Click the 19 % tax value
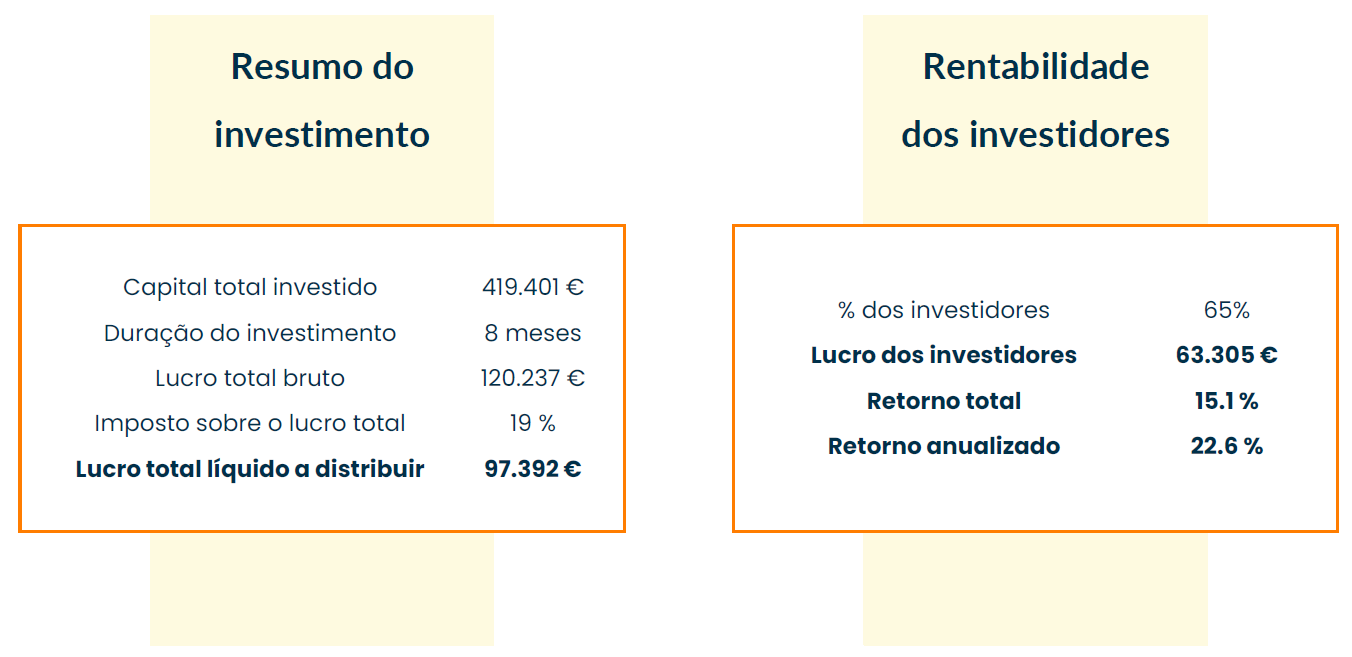Screen dimensions: 1352x657 [533, 423]
